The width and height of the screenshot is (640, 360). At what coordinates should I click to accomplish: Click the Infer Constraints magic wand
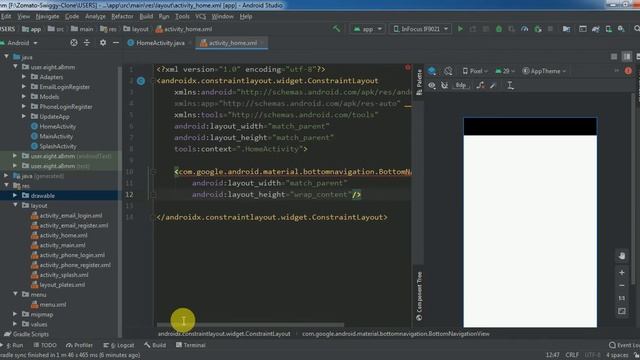pos(493,85)
